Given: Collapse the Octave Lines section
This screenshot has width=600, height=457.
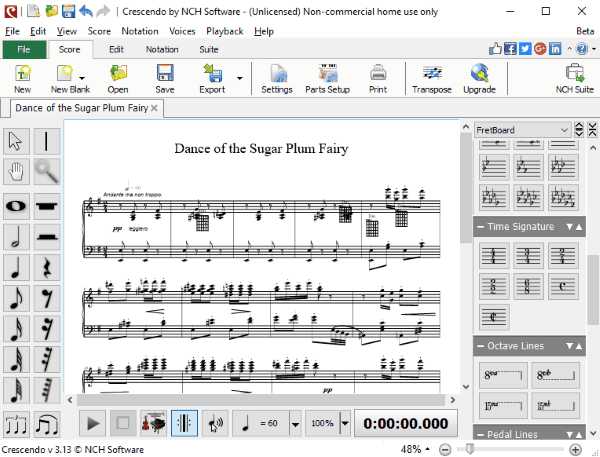Looking at the screenshot, I should (481, 346).
